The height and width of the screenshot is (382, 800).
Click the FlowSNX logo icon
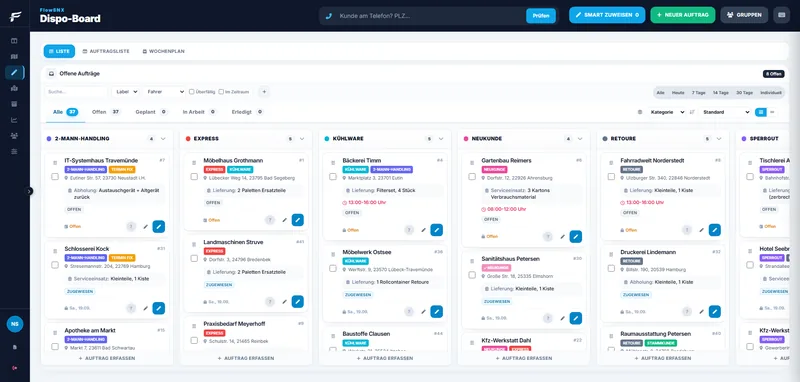tap(15, 16)
